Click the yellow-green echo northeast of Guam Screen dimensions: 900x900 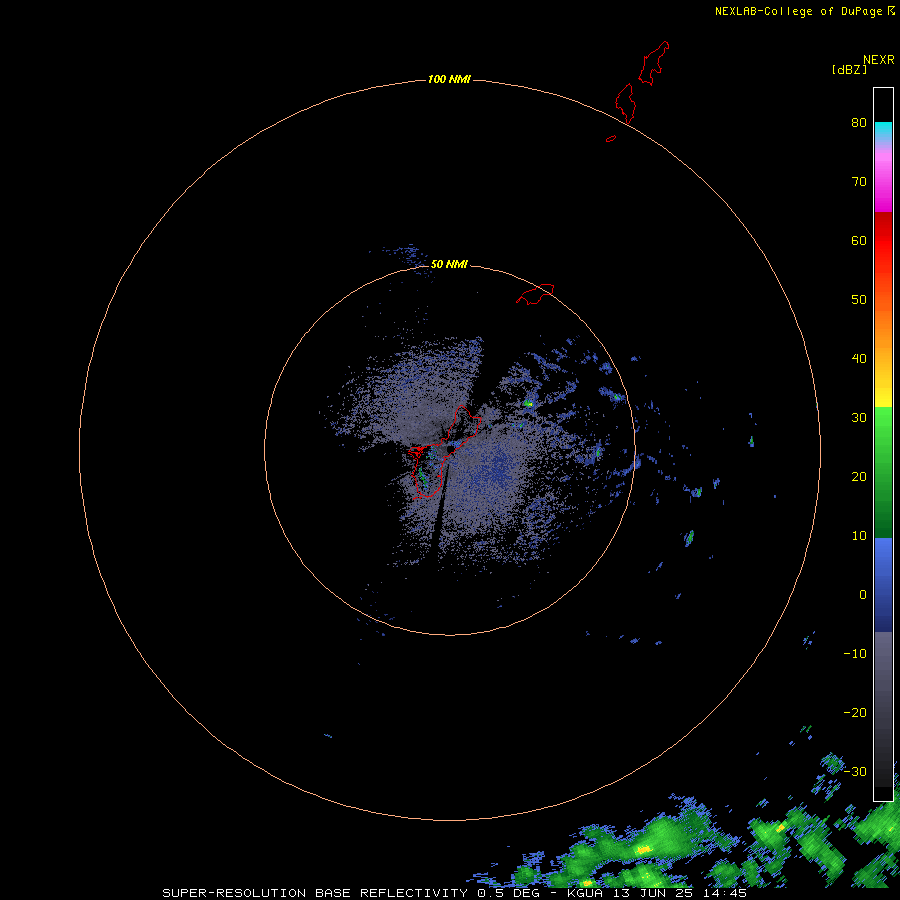coord(528,404)
